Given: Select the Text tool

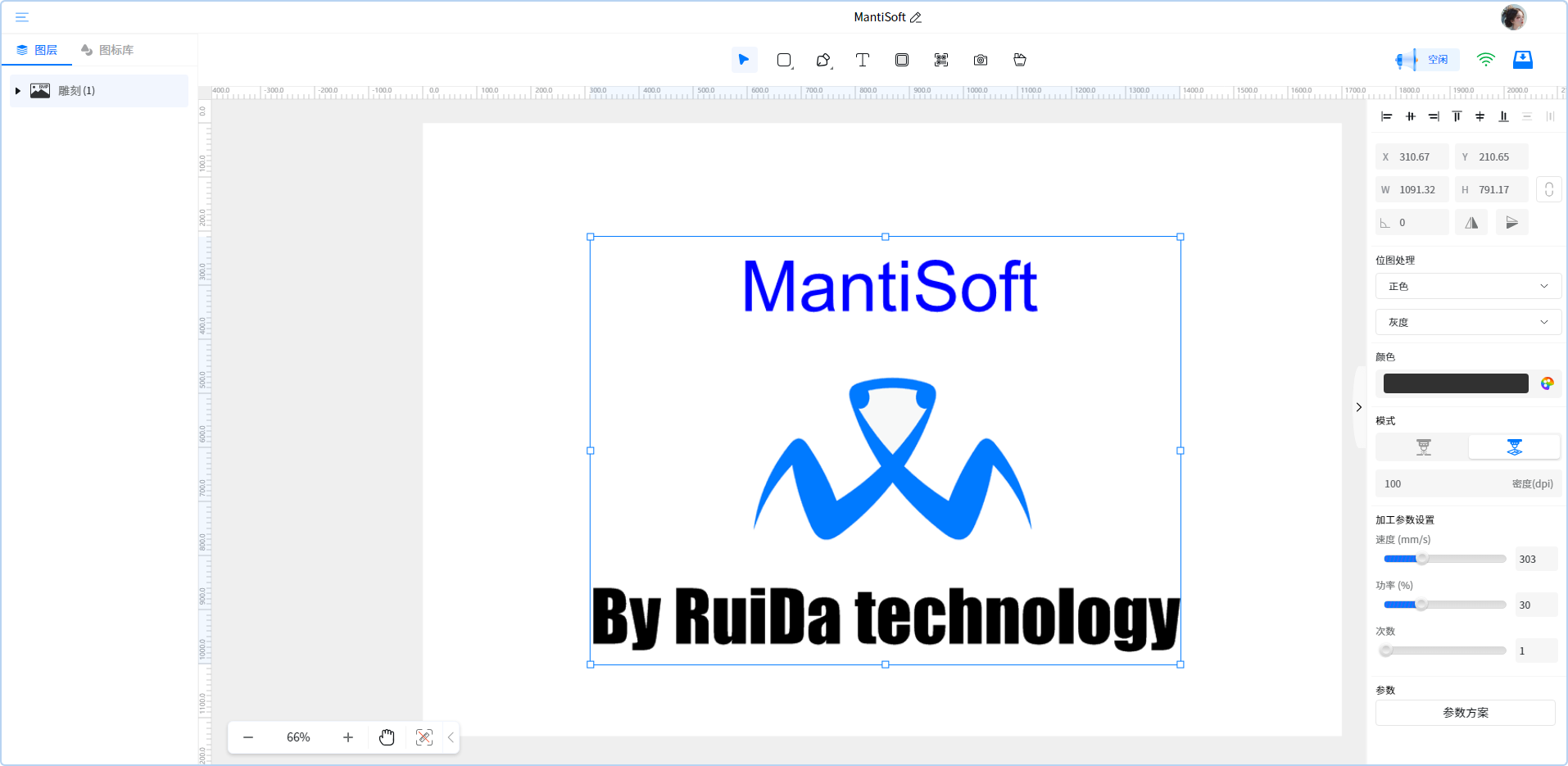Looking at the screenshot, I should pyautogui.click(x=863, y=60).
